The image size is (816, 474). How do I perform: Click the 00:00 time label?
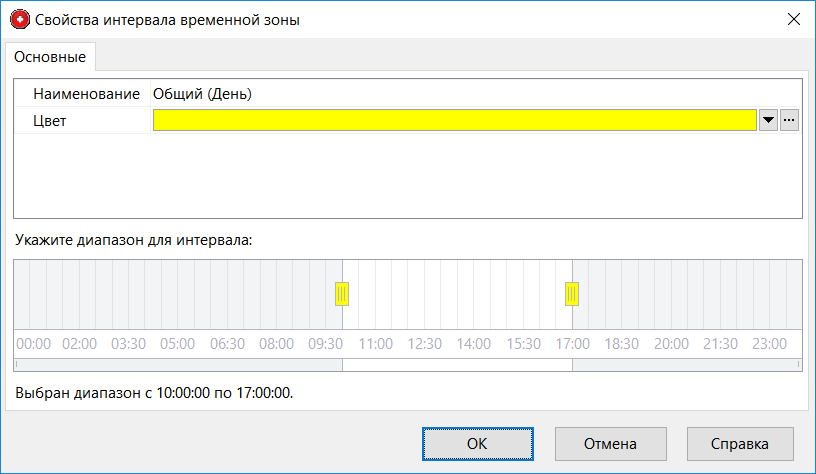click(x=33, y=343)
